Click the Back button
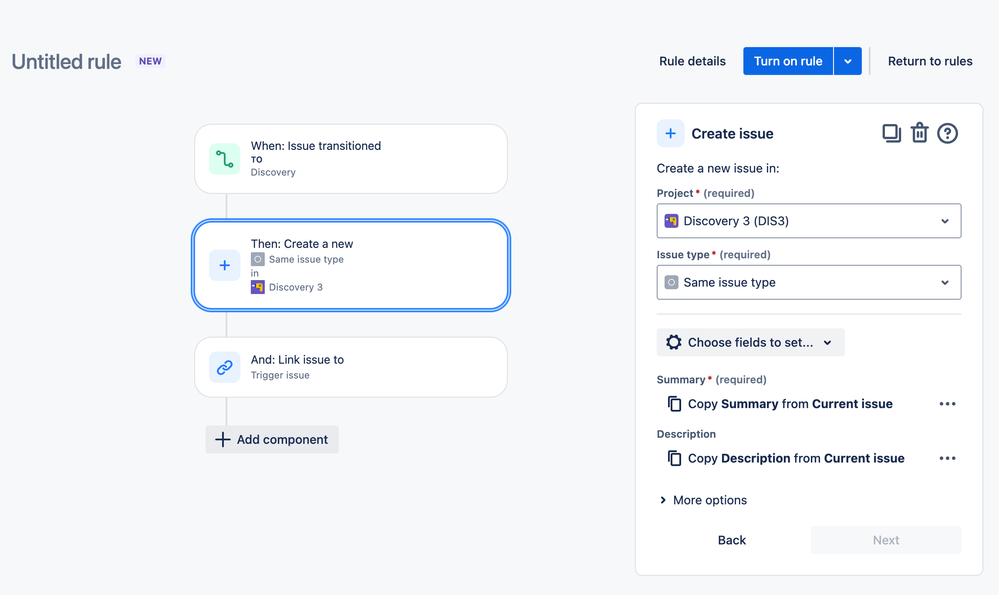The width and height of the screenshot is (999, 595). 731,540
